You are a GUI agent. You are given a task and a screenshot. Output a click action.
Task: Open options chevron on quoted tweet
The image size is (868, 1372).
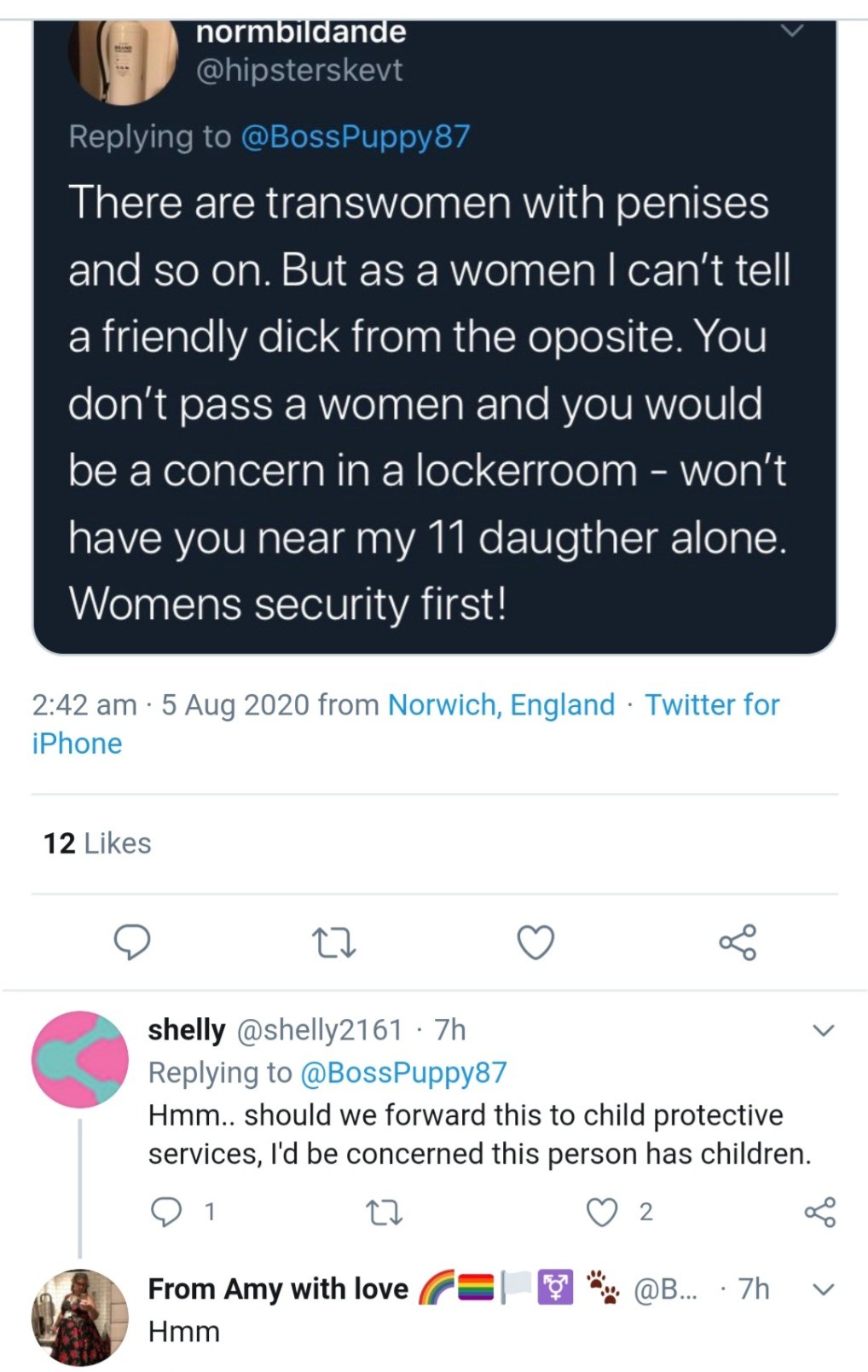(x=792, y=32)
